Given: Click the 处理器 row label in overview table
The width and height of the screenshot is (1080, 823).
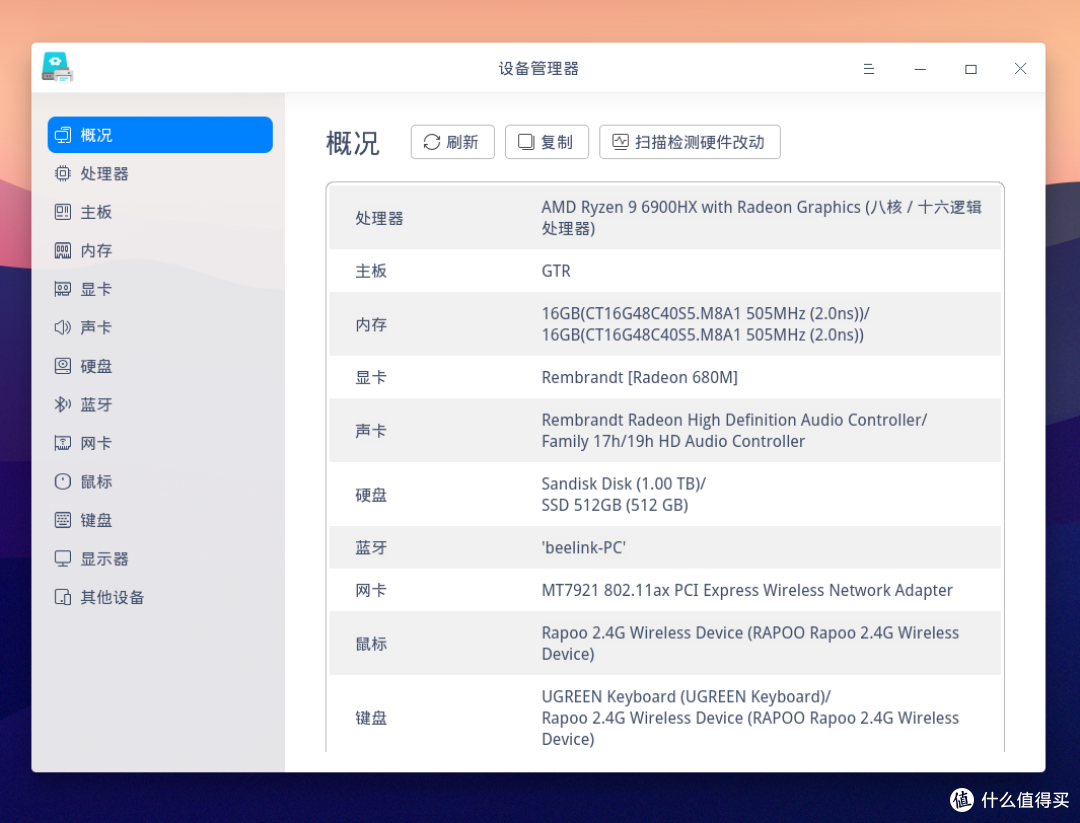Looking at the screenshot, I should [379, 218].
